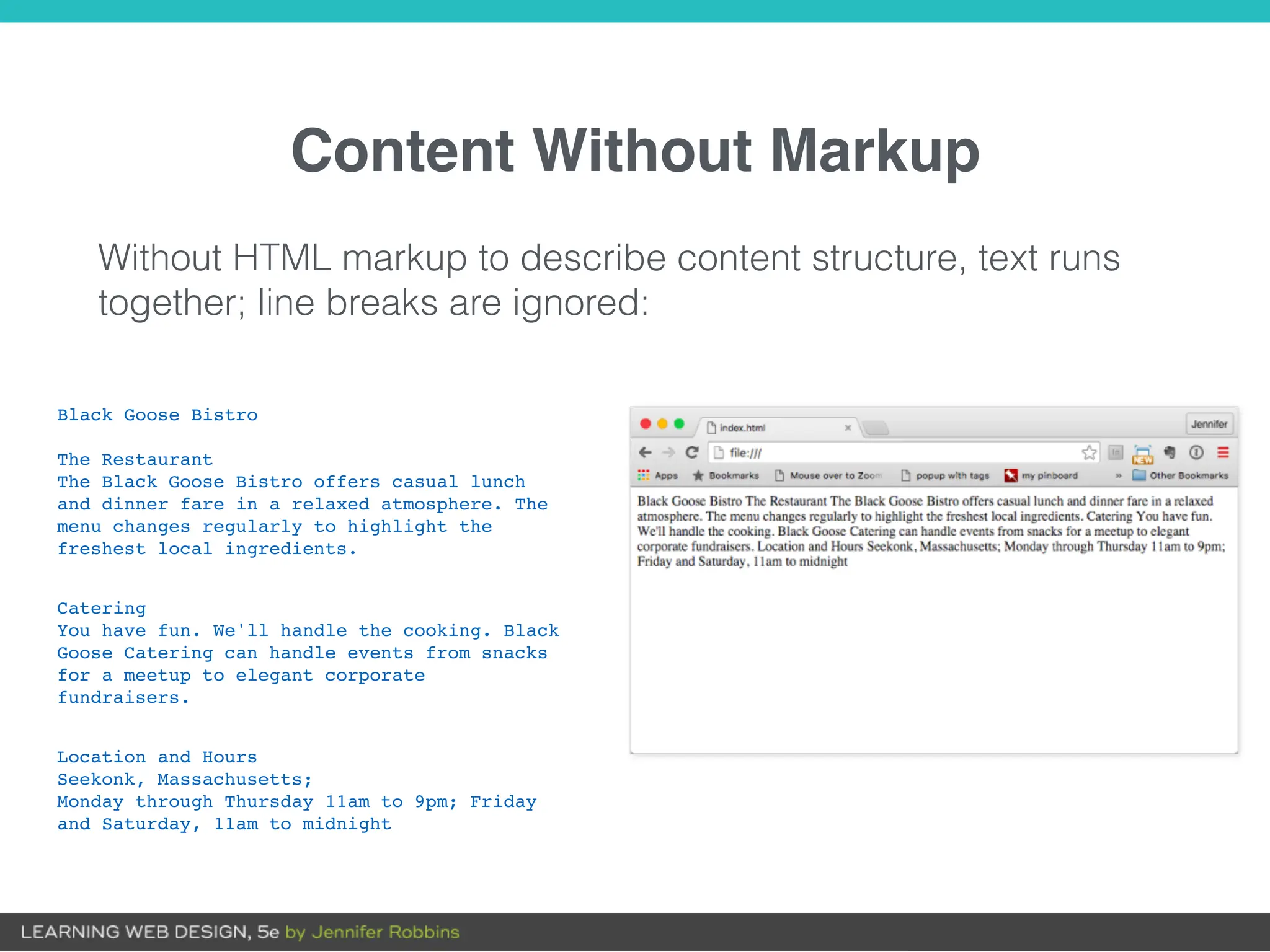
Task: Click the green maximize window dot
Action: tap(679, 423)
